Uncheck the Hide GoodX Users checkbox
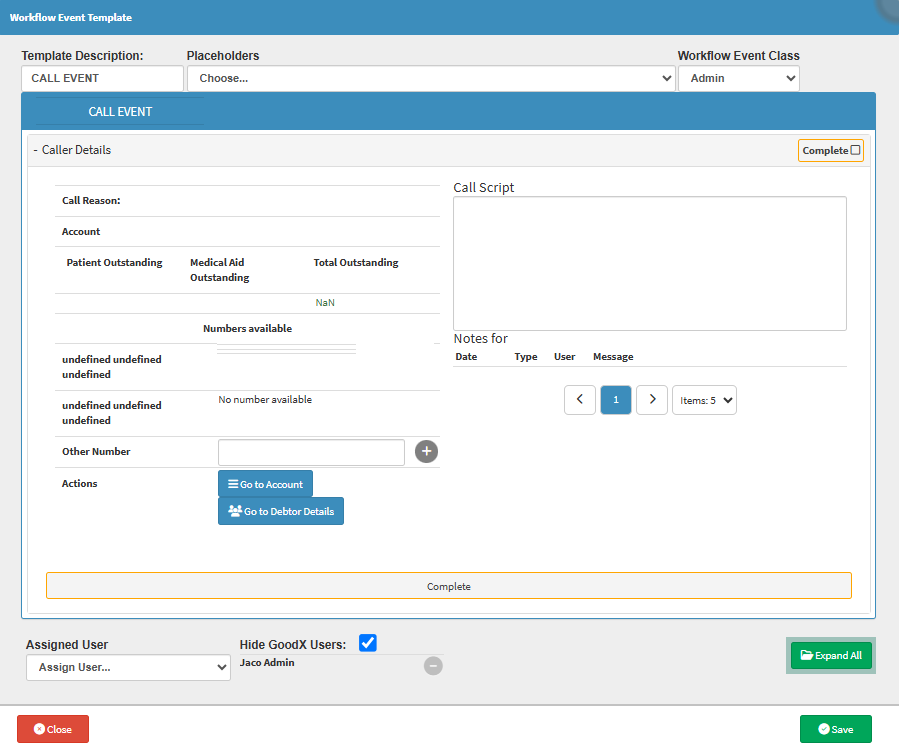 click(x=368, y=643)
